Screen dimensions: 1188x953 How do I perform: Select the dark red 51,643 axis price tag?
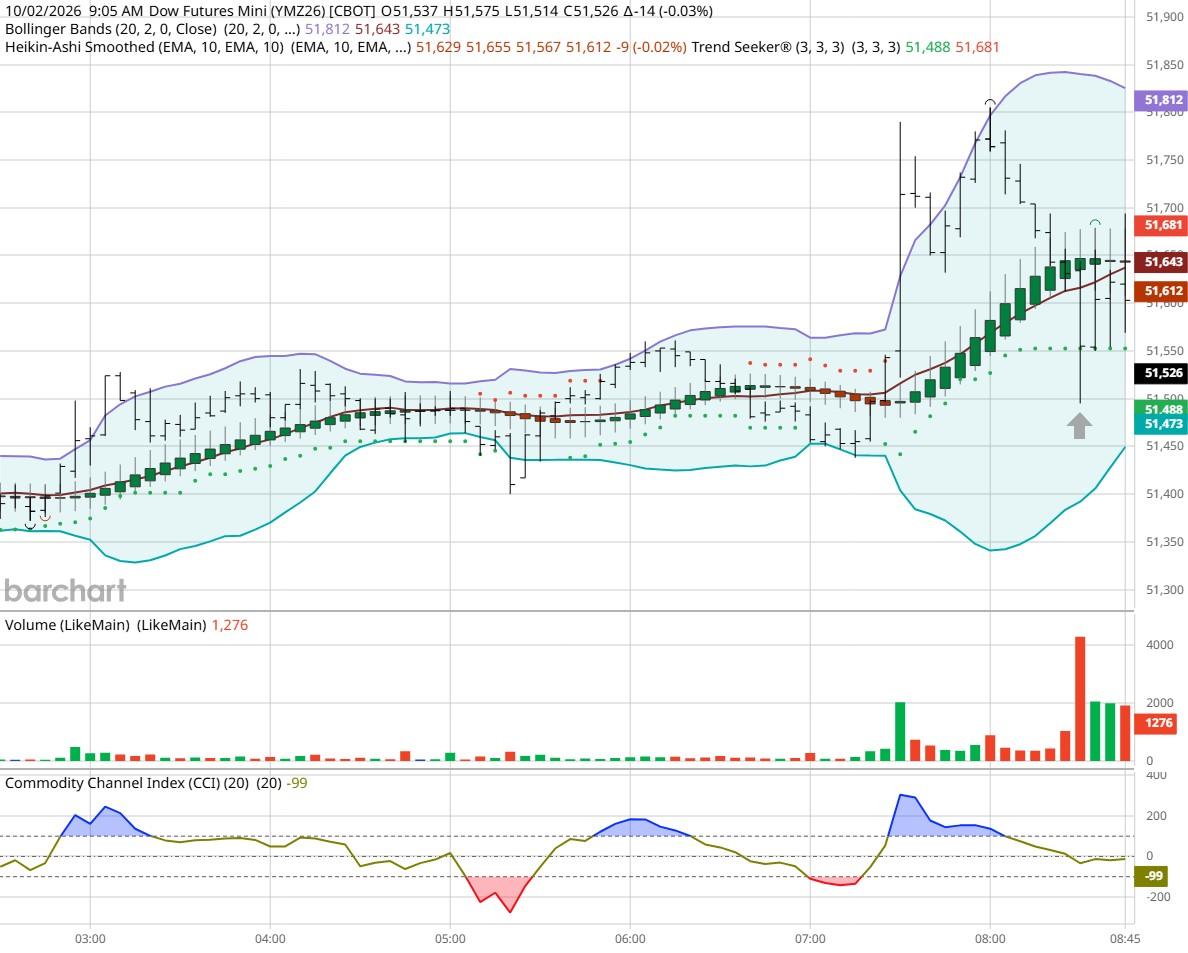[1163, 262]
